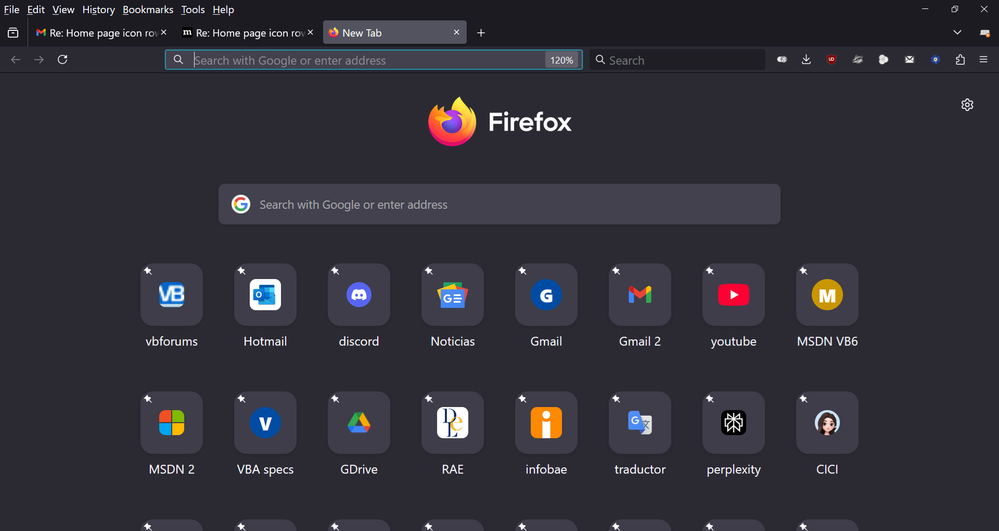The height and width of the screenshot is (531, 999).
Task: Click the uBlock Origin shield icon
Action: point(831,59)
